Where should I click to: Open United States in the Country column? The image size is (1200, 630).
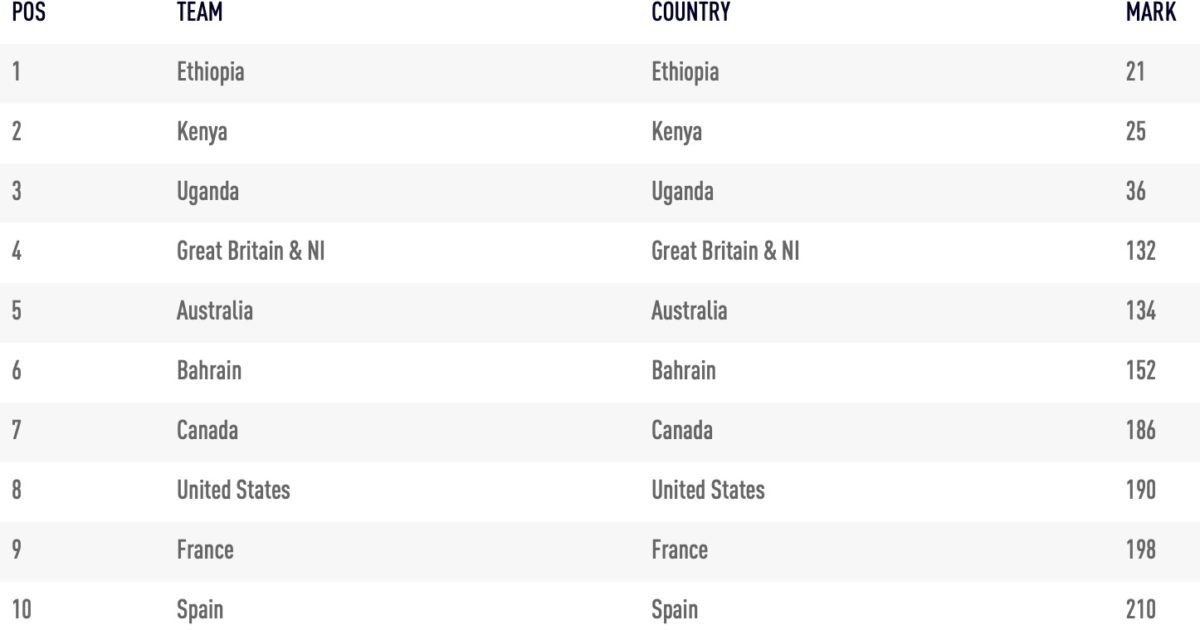(x=708, y=490)
